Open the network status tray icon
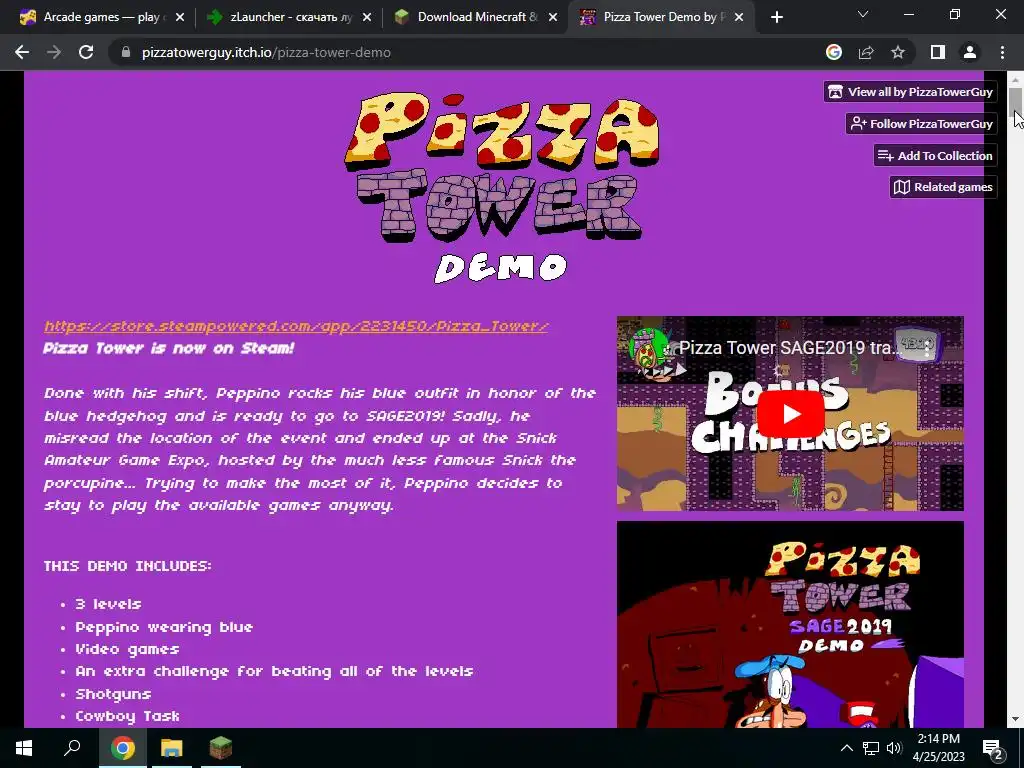 (871, 748)
